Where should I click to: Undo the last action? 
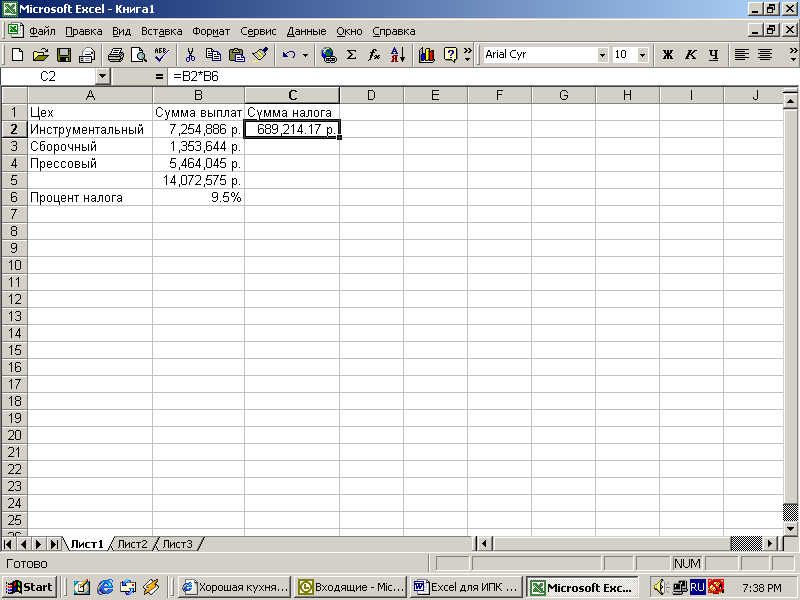pos(289,55)
